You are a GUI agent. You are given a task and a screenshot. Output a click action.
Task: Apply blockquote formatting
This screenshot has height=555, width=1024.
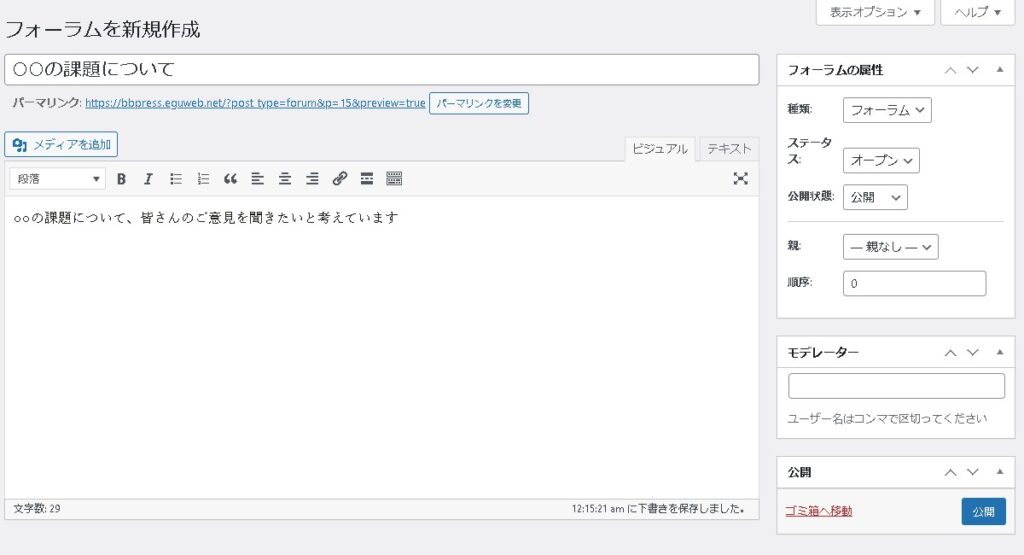tap(230, 179)
